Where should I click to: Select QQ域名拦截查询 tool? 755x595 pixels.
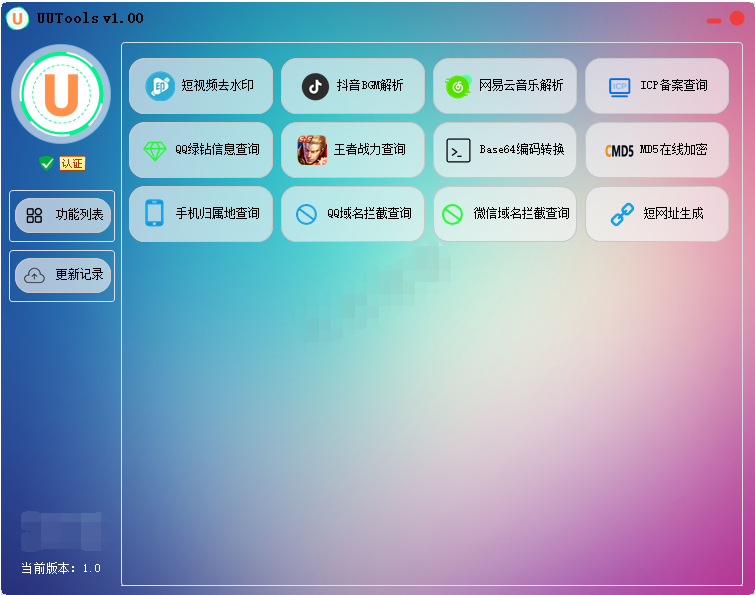(353, 214)
